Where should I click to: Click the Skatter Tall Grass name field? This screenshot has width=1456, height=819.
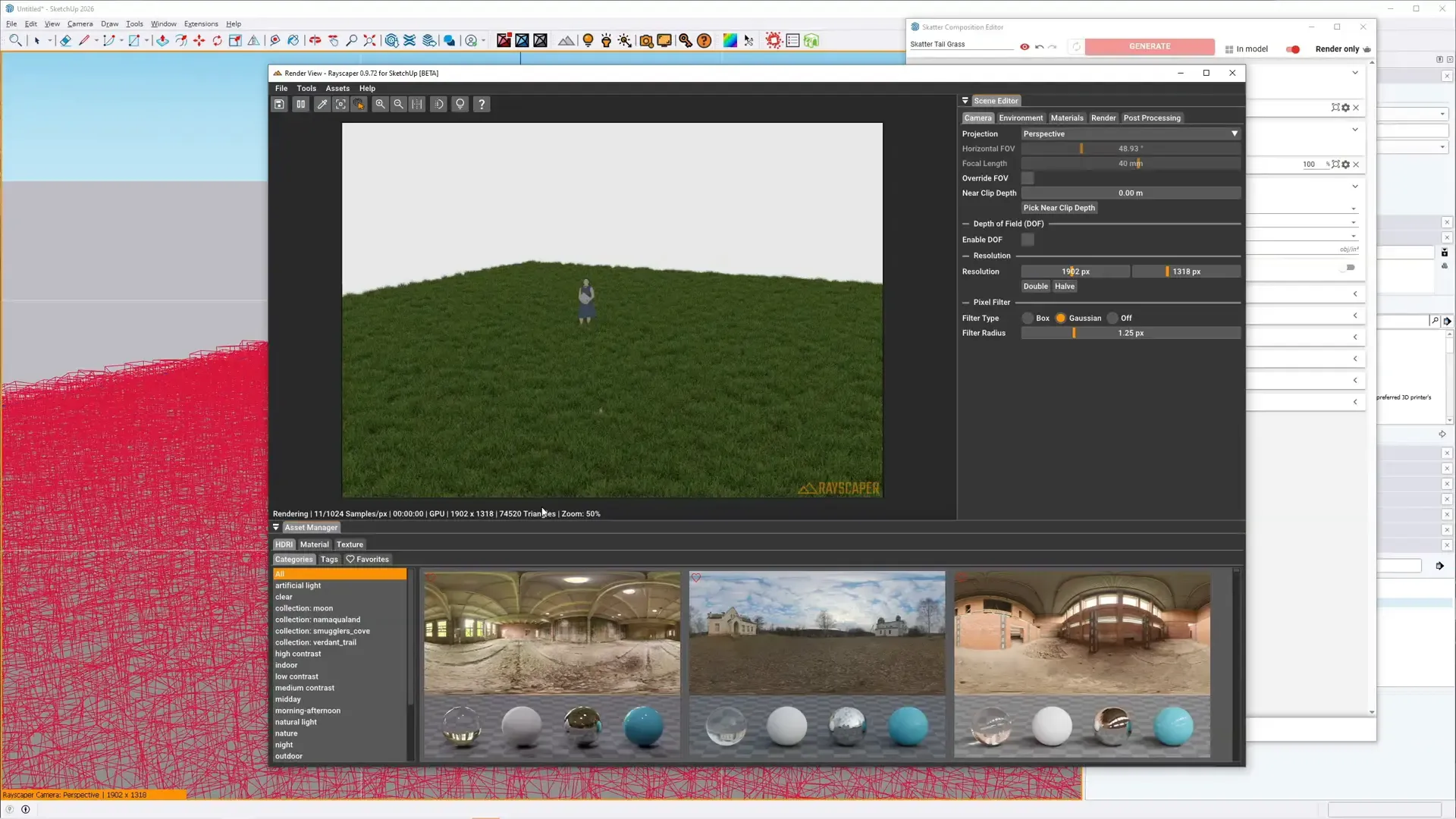coord(962,45)
